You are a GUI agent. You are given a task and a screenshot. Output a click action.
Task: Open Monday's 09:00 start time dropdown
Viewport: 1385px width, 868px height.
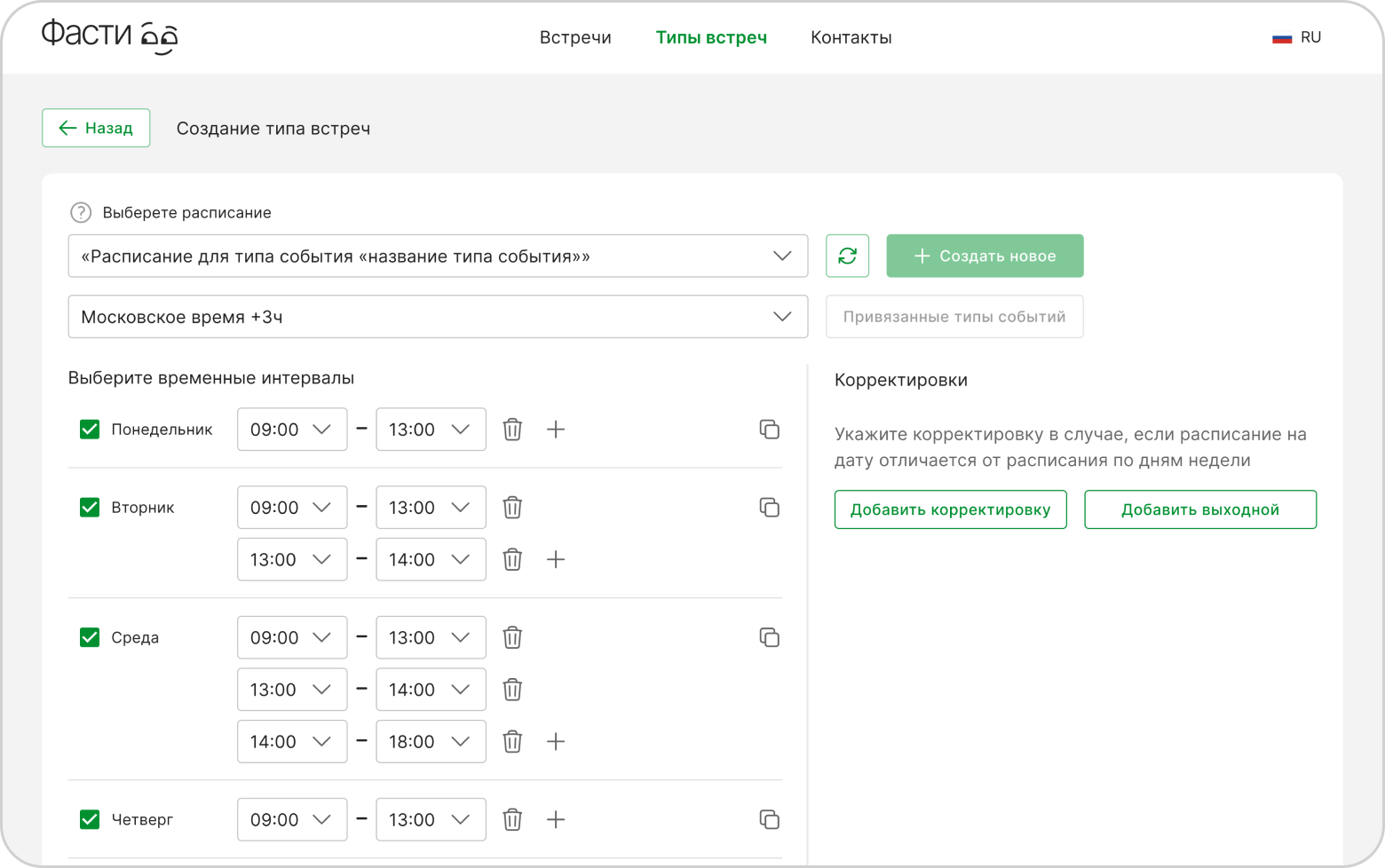(292, 430)
